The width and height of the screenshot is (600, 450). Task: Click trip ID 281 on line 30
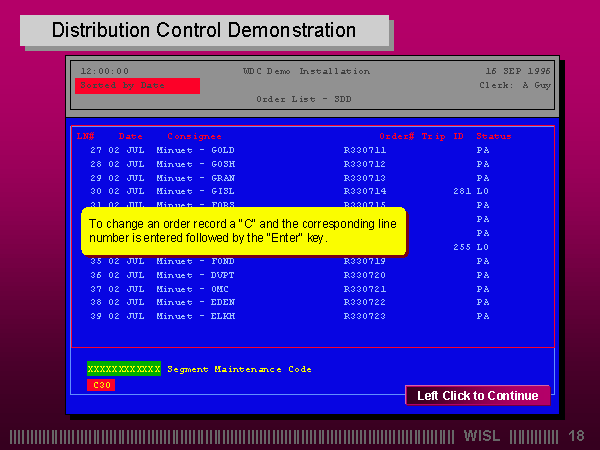click(462, 191)
